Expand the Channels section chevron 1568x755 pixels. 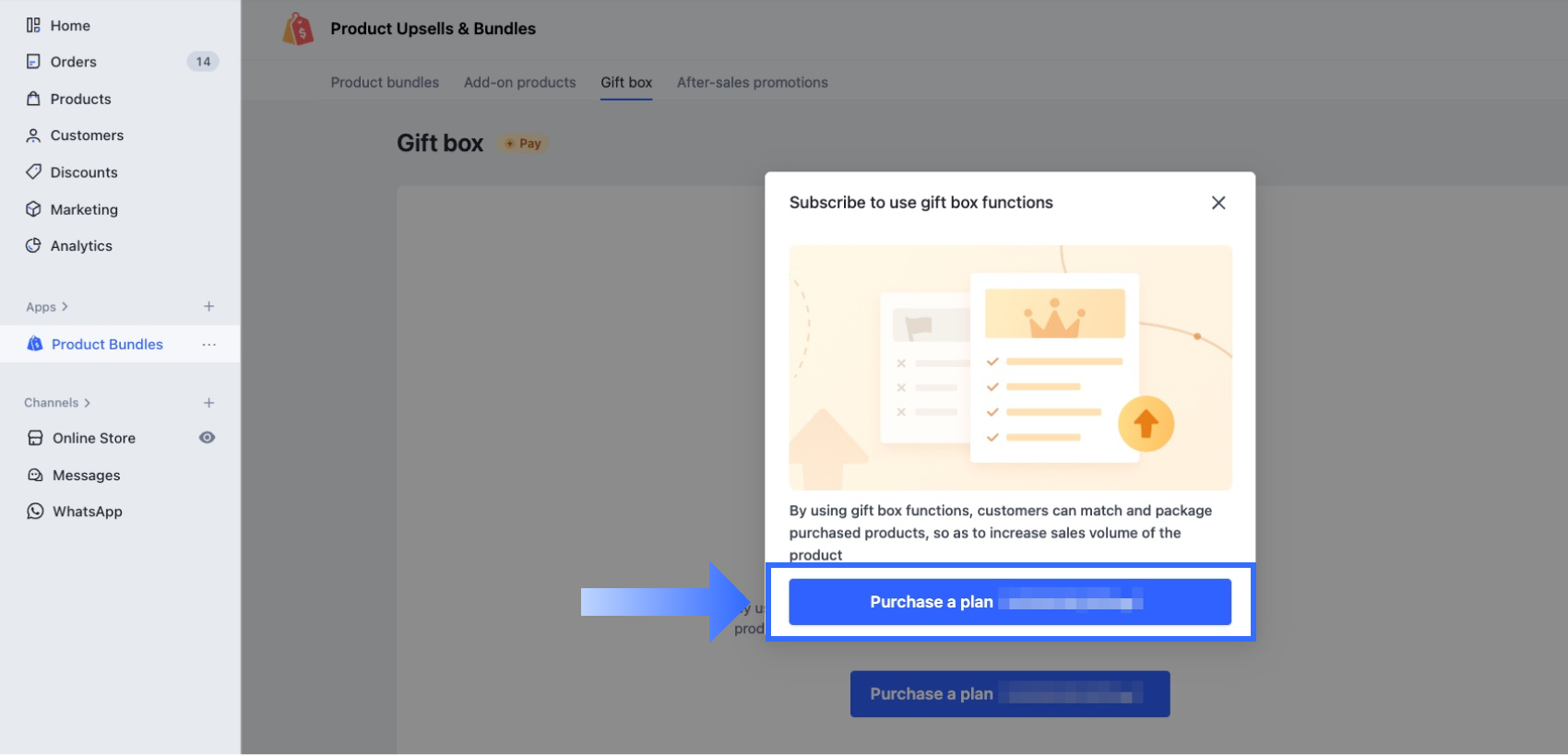click(88, 403)
